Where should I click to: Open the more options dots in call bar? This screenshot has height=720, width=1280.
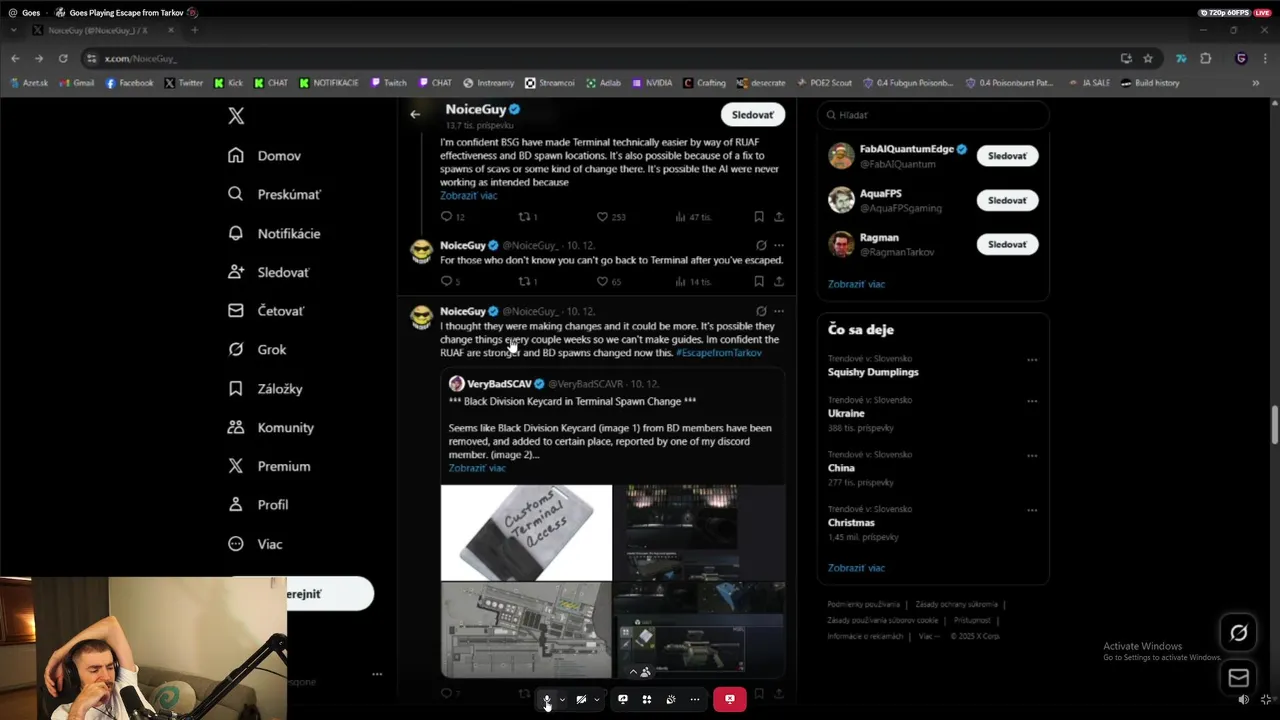[x=695, y=699]
